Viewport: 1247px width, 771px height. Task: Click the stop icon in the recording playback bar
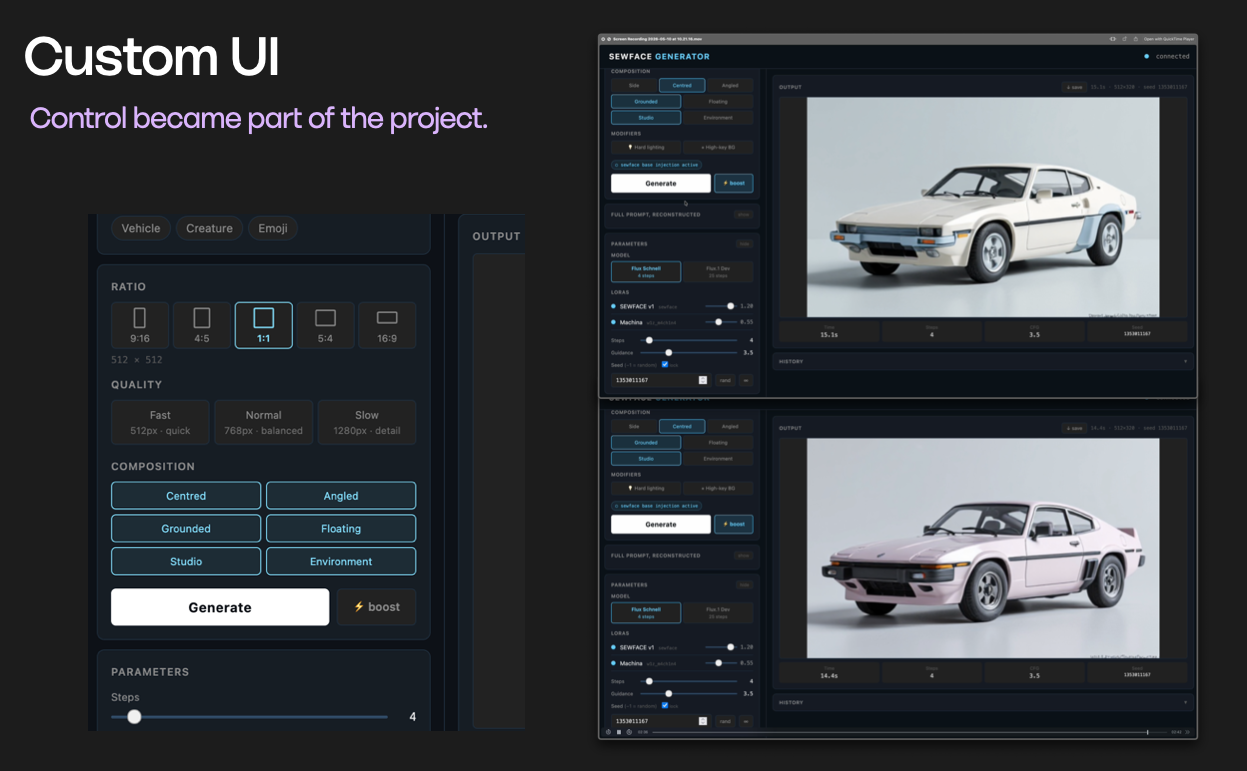click(x=619, y=732)
